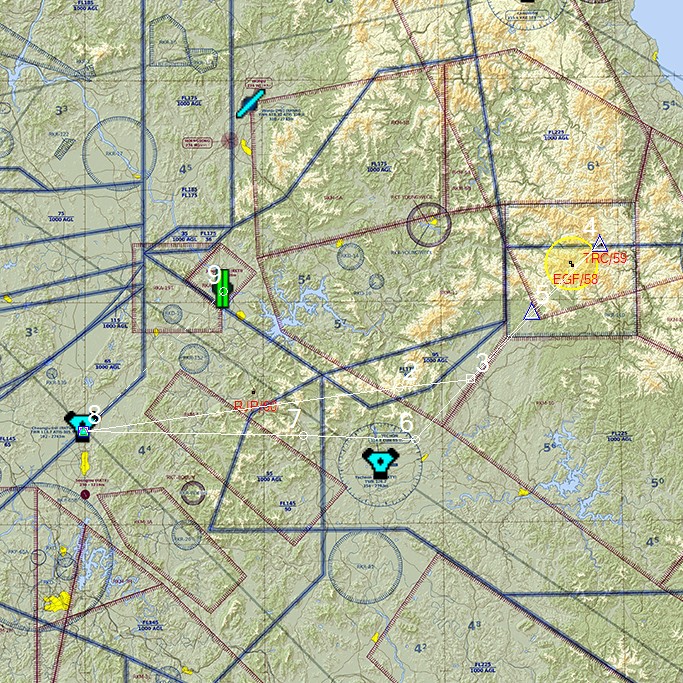Click the elevation figure 5⁷ near the lake
The image size is (683, 683).
click(x=340, y=324)
